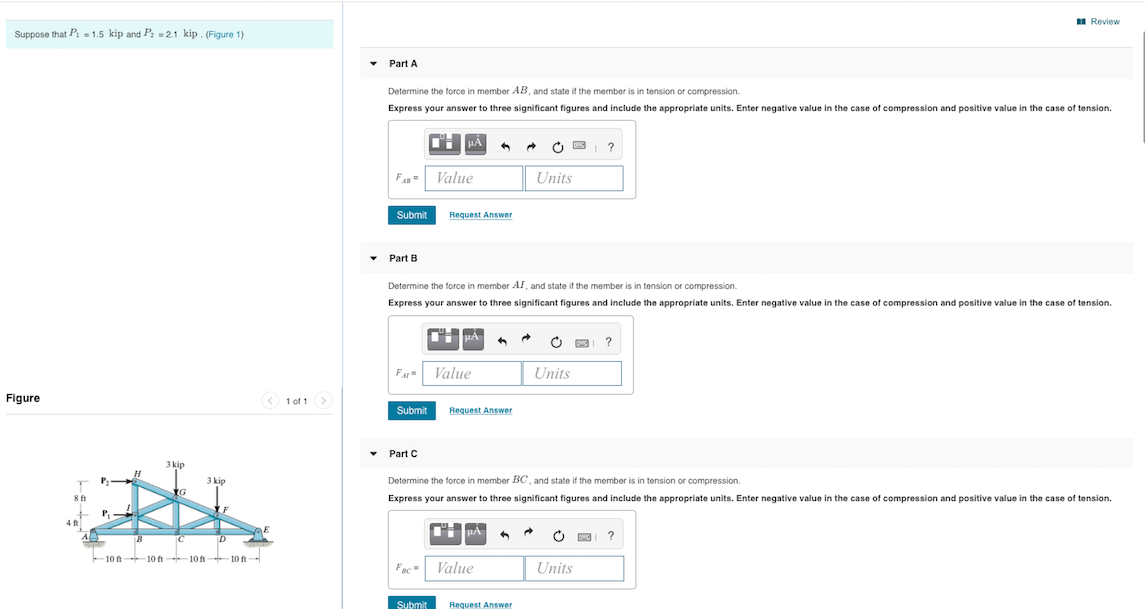This screenshot has width=1145, height=609.
Task: Undo last entry in Part B
Action: (502, 341)
